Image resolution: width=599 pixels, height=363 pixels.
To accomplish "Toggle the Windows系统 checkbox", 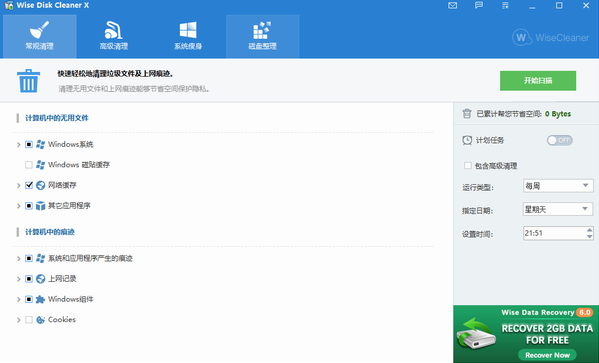I will coord(29,144).
